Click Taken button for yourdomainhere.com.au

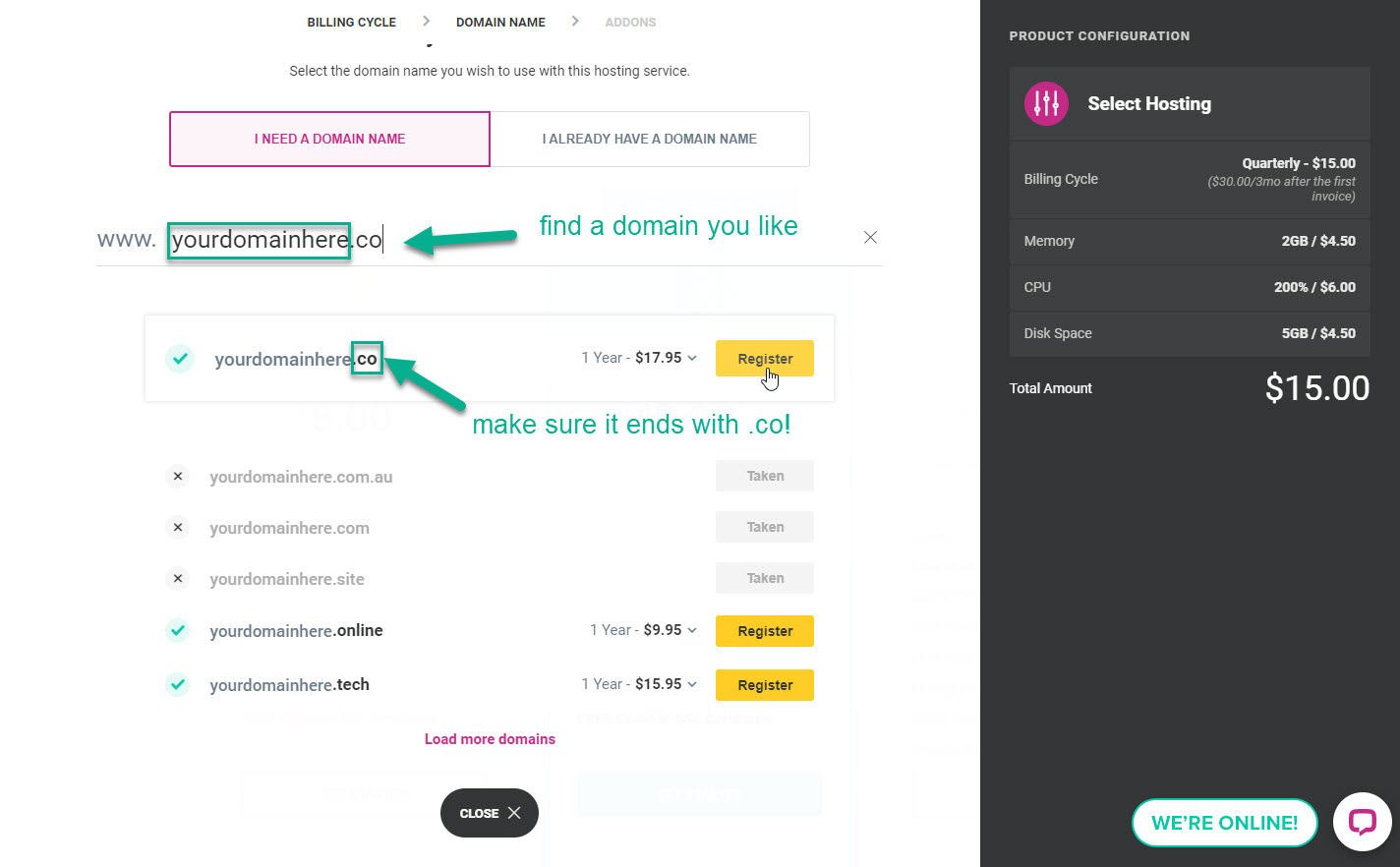(765, 476)
